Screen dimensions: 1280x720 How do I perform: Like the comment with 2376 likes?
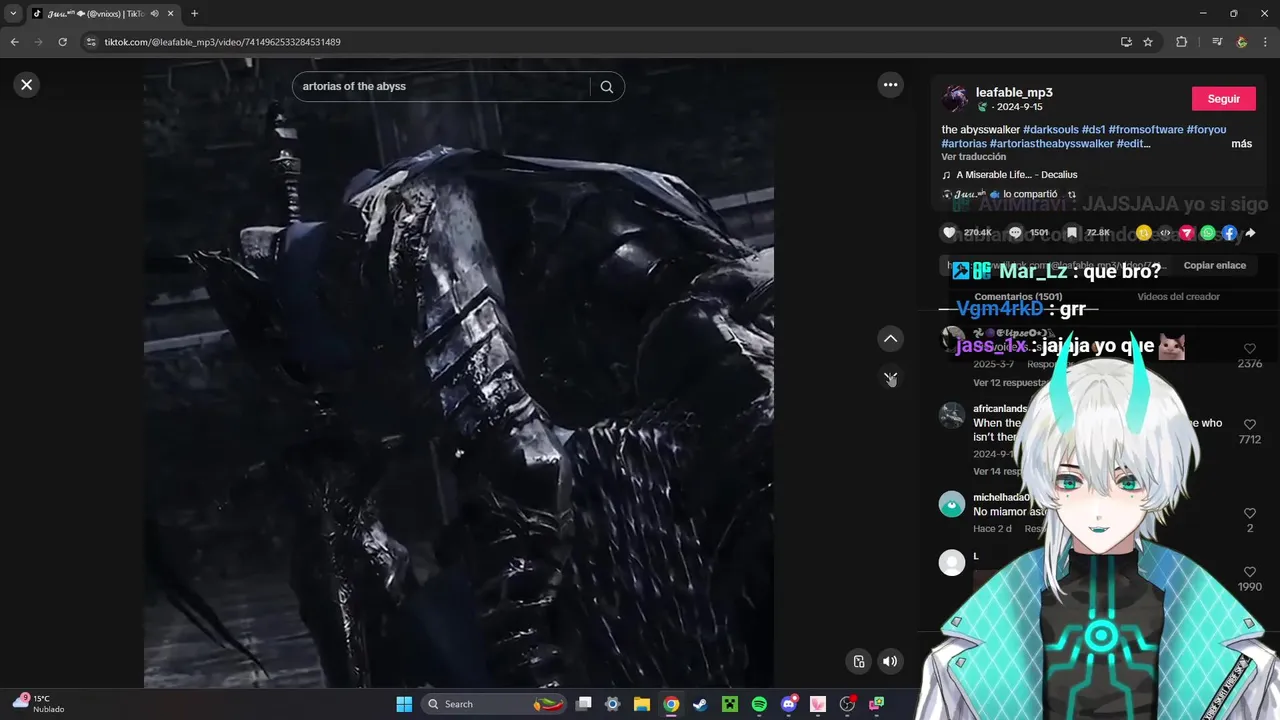1249,349
